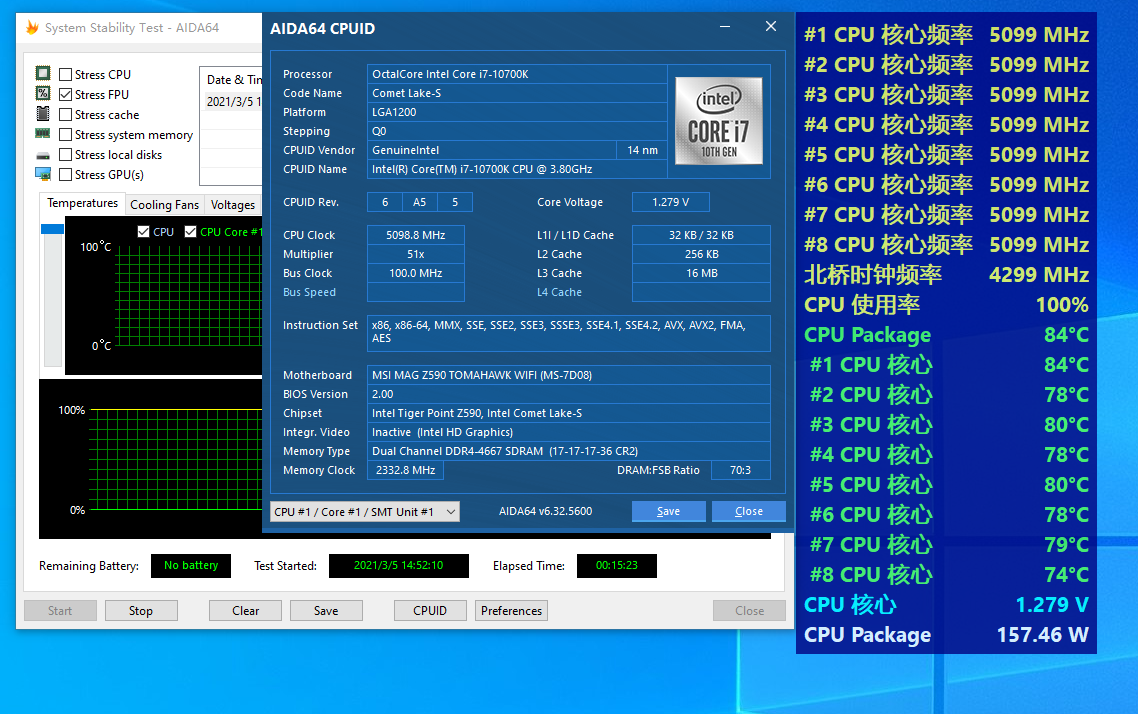The image size is (1138, 714).
Task: Click the Processor field OctalCore Intel Core i7-10700K
Action: click(x=517, y=74)
